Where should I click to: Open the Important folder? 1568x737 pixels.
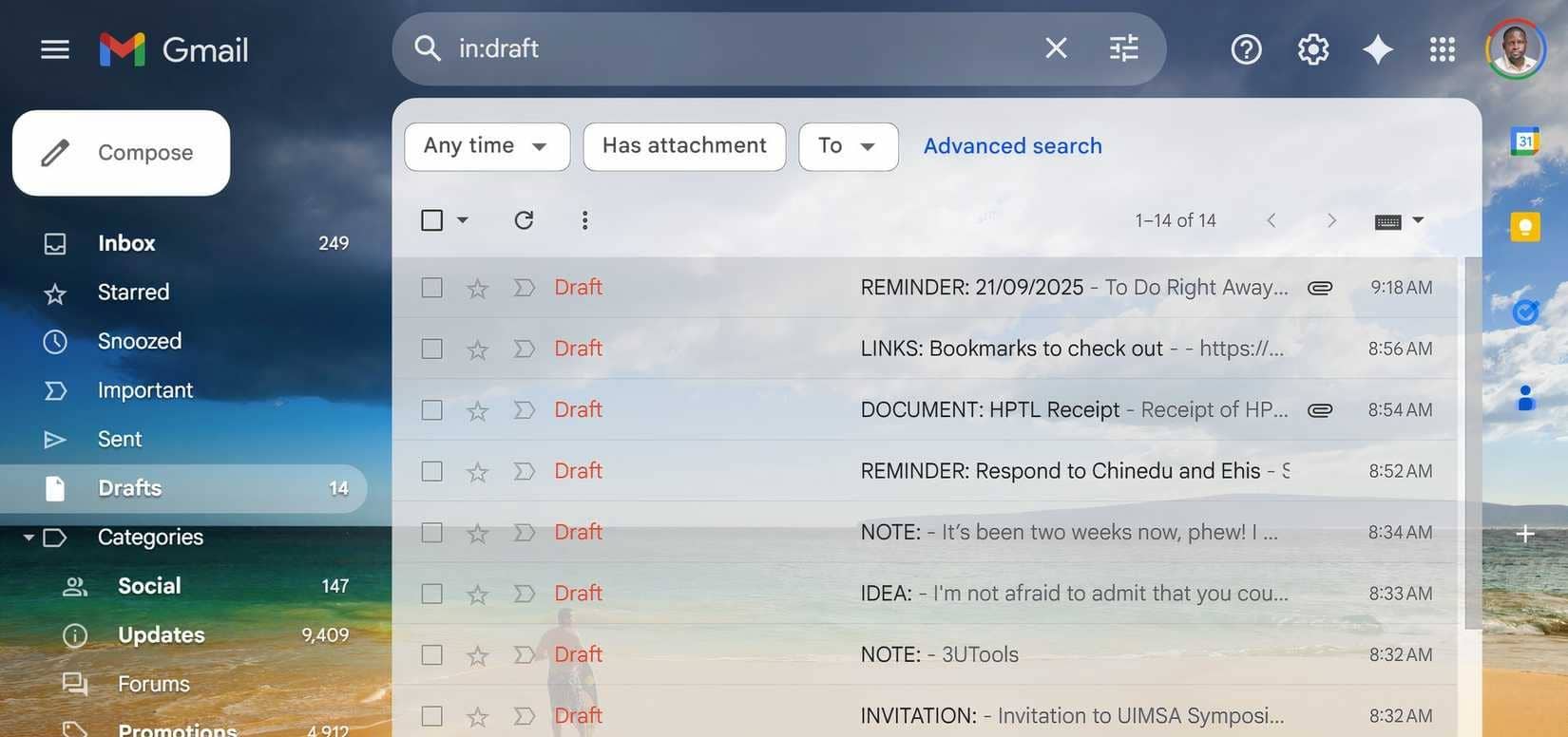tap(183, 390)
